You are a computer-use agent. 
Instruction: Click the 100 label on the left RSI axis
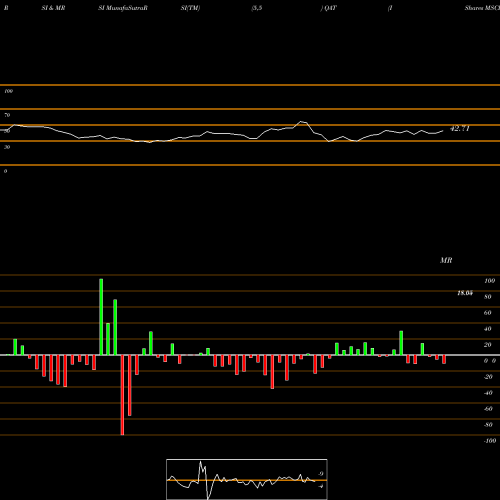8,91
